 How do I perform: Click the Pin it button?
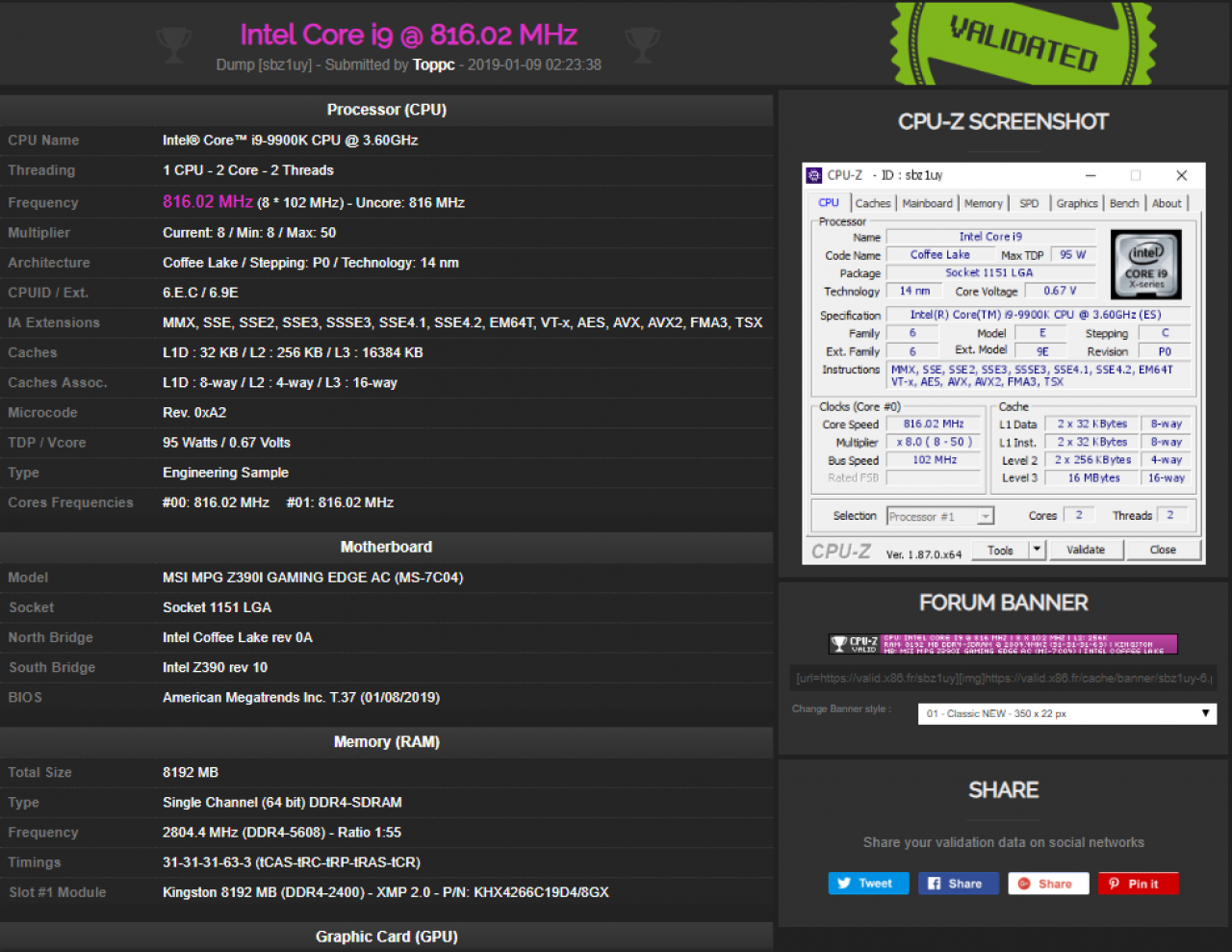[x=1138, y=884]
